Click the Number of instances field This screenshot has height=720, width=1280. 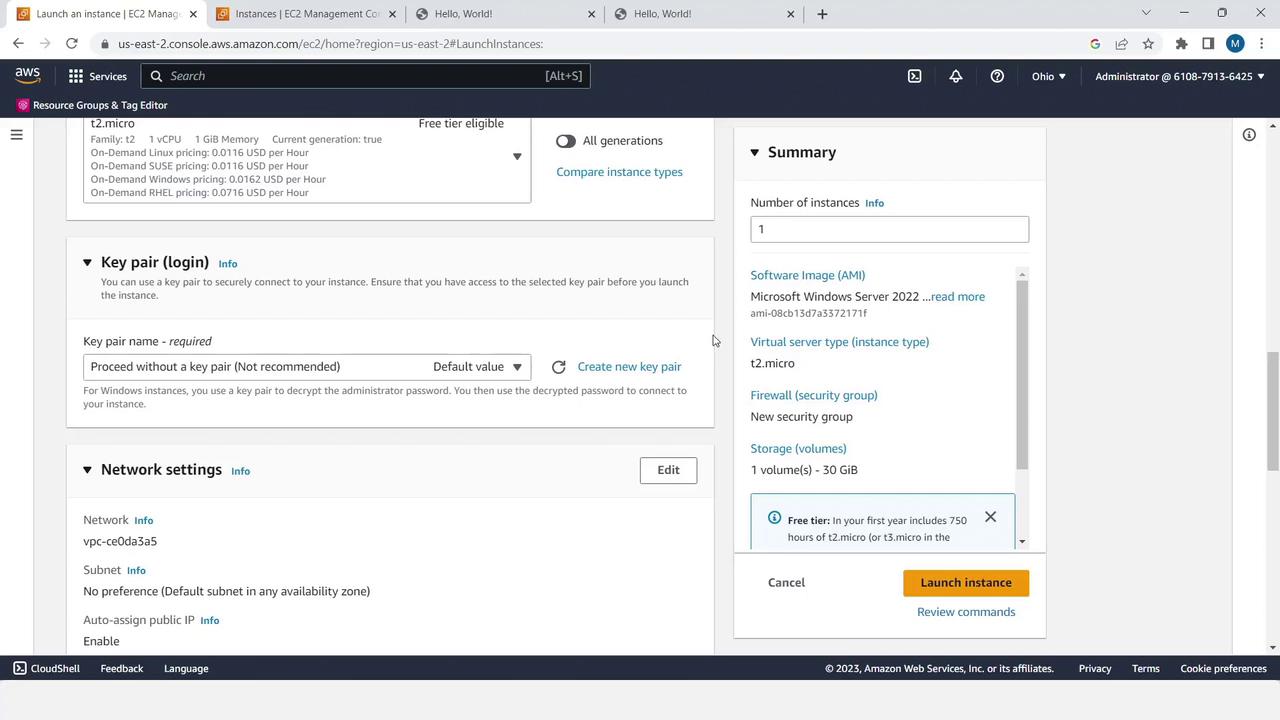click(889, 229)
